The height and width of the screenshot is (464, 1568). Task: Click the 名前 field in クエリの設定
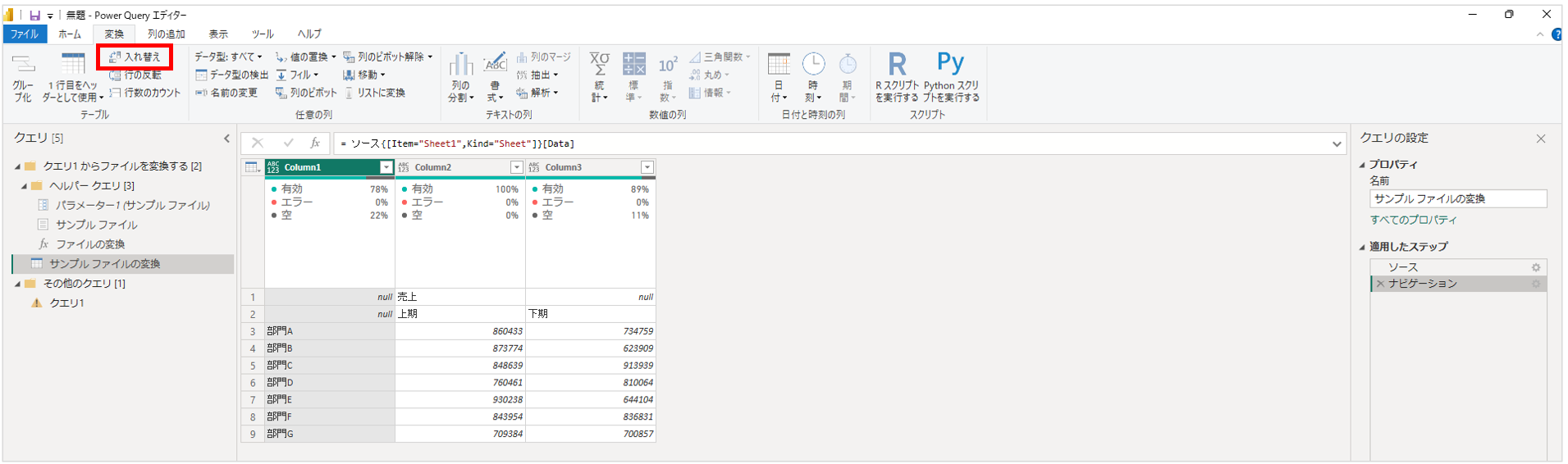point(1457,198)
